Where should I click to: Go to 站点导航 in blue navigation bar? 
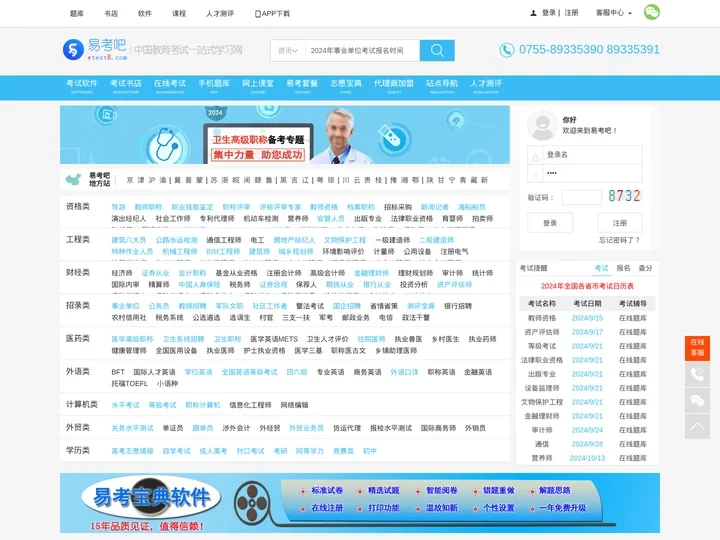click(442, 86)
